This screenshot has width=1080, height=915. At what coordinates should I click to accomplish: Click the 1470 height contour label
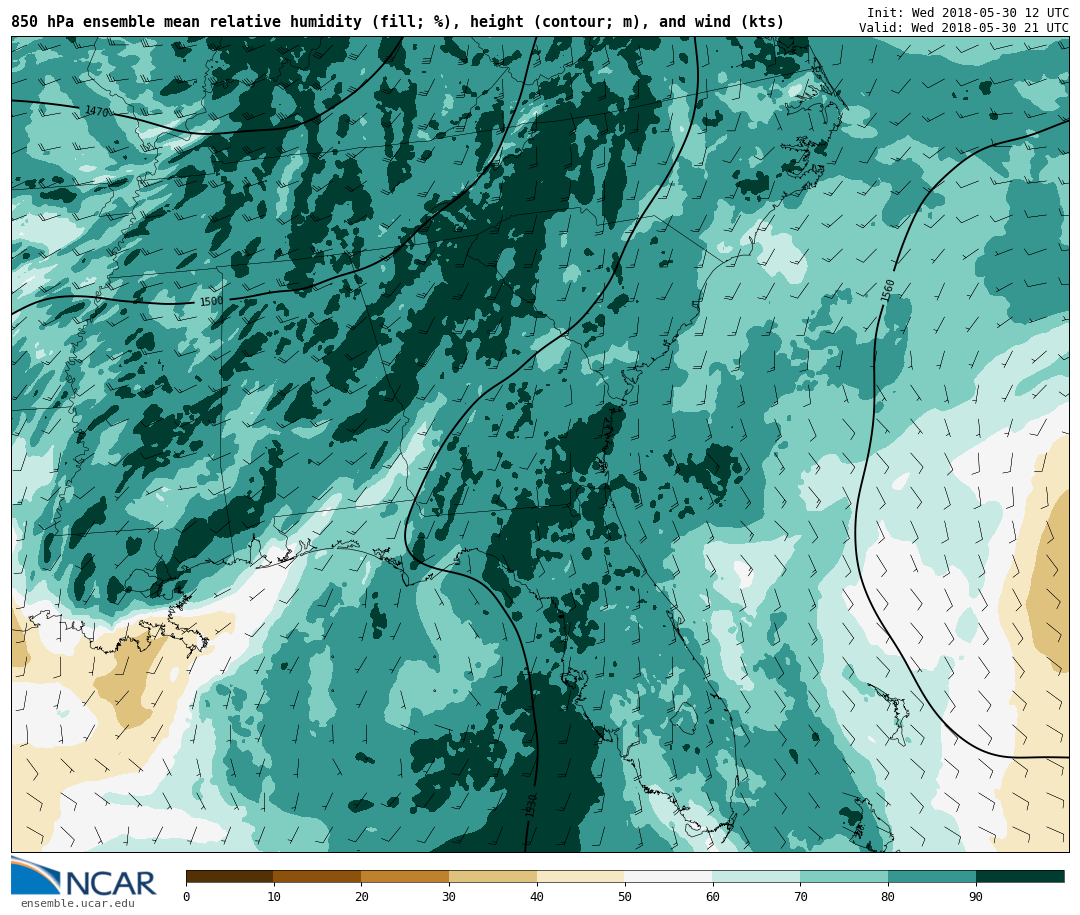tap(97, 110)
